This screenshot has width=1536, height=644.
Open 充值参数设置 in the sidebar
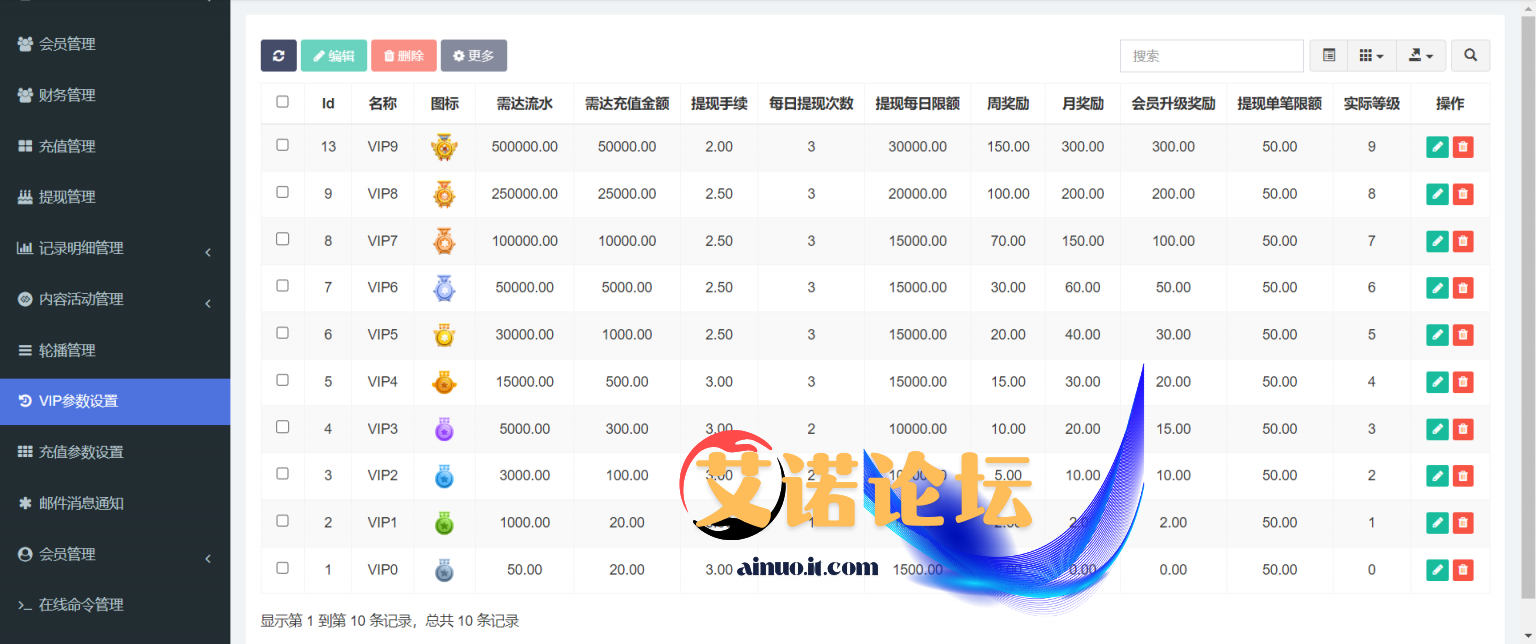coord(81,452)
